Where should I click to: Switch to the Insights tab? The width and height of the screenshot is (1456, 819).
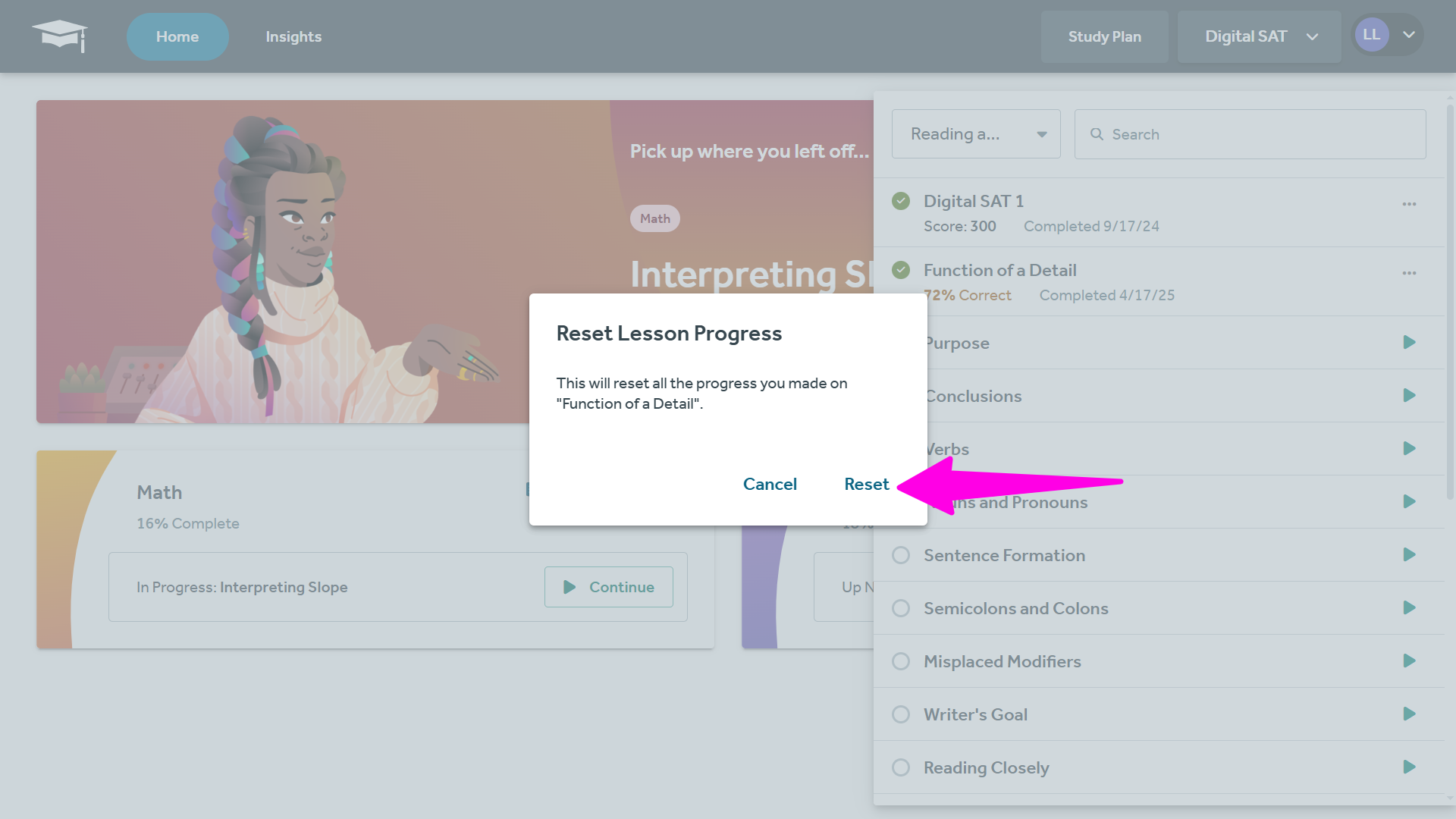(293, 36)
